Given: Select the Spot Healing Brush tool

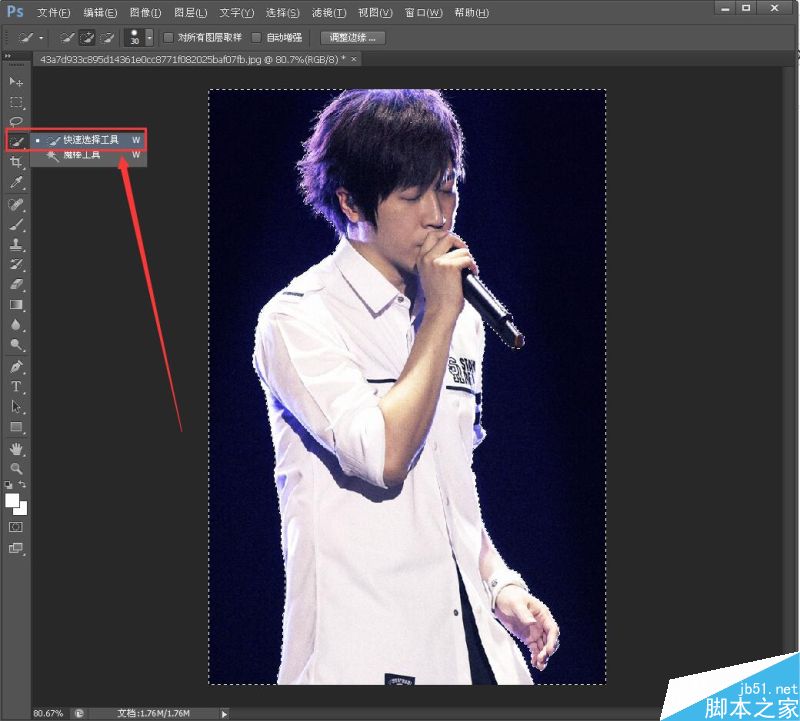Looking at the screenshot, I should click(16, 204).
